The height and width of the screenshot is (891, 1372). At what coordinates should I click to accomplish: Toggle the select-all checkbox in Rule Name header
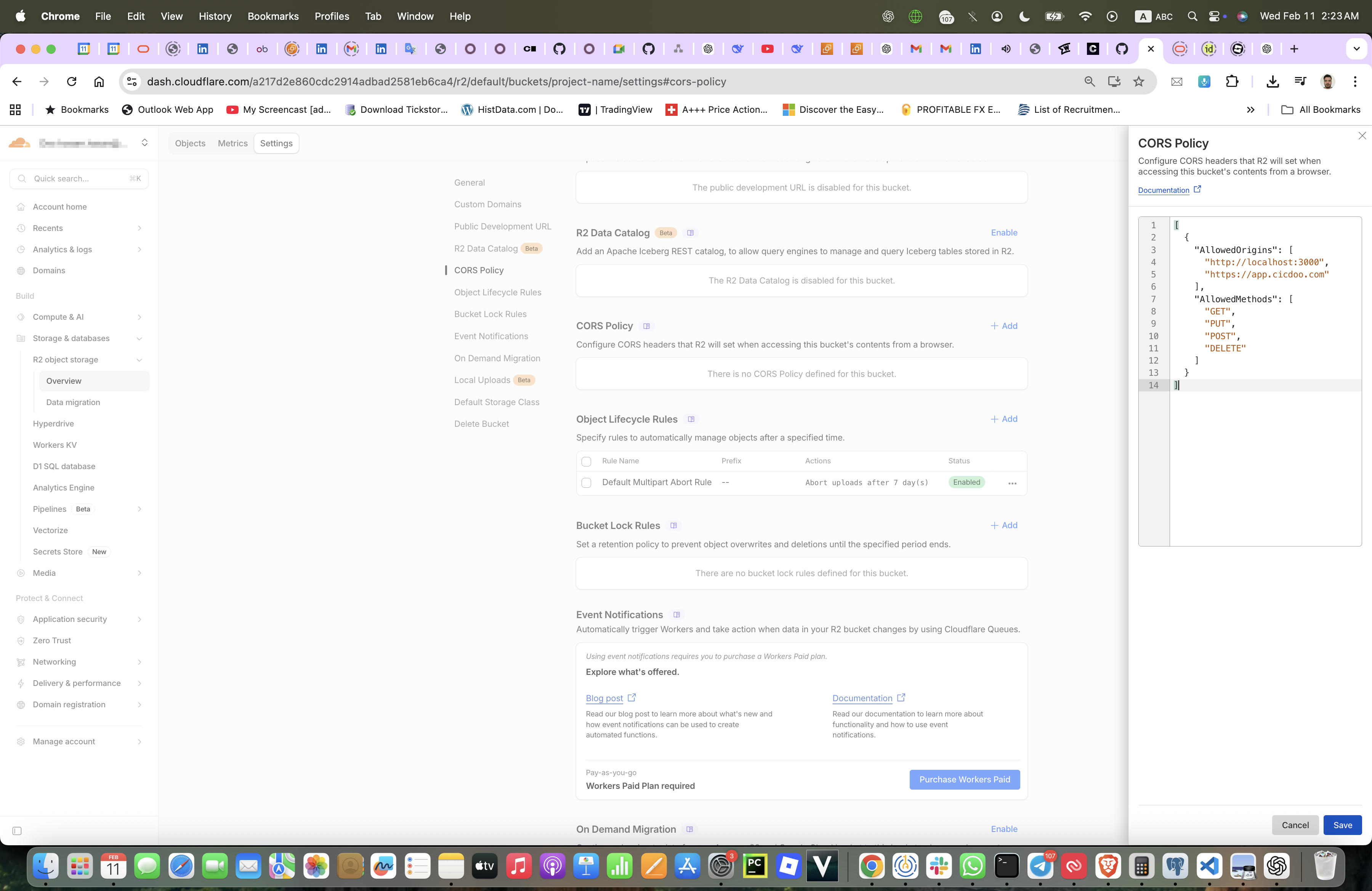586,462
